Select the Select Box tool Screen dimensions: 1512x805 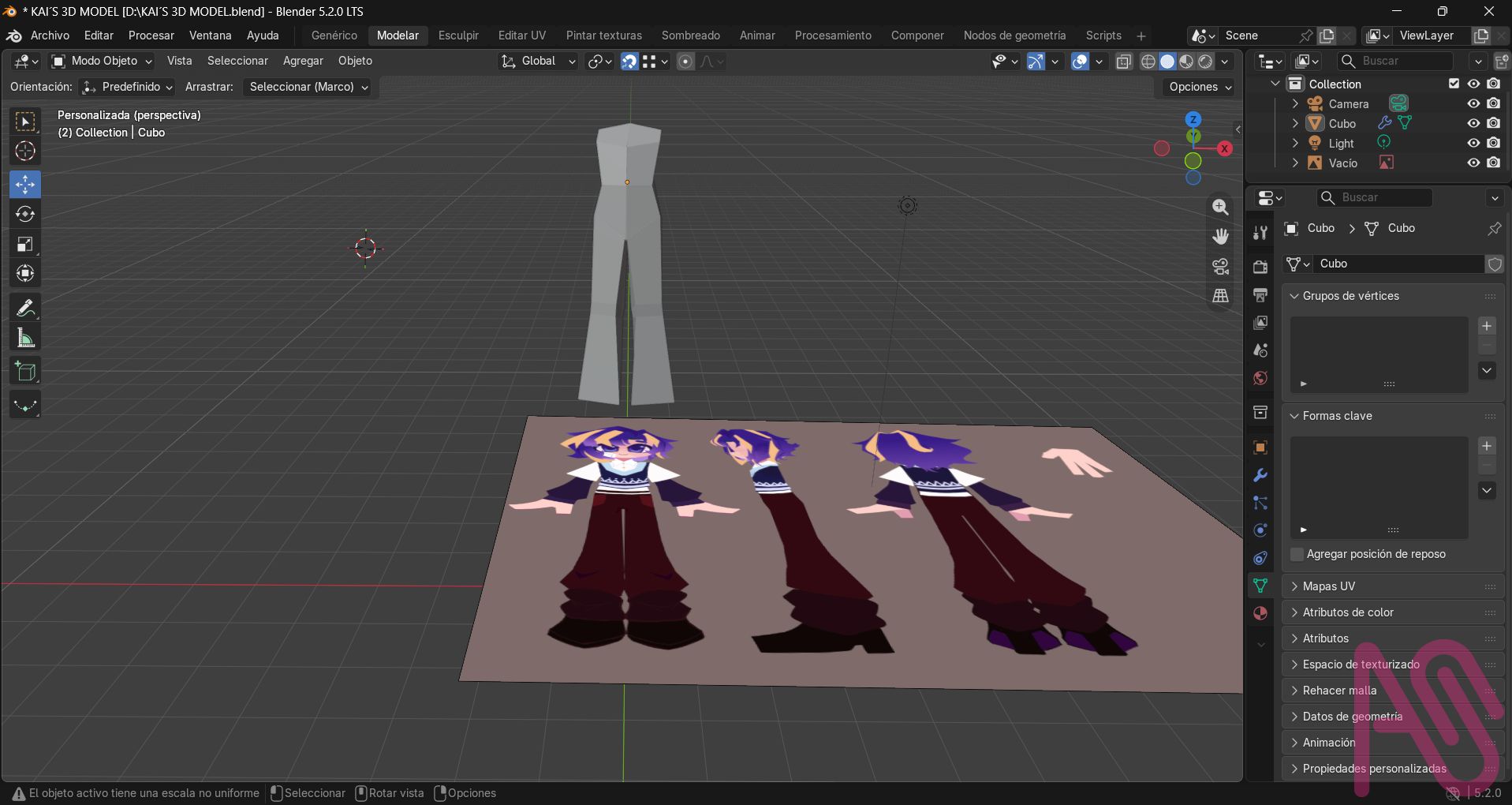click(x=25, y=122)
